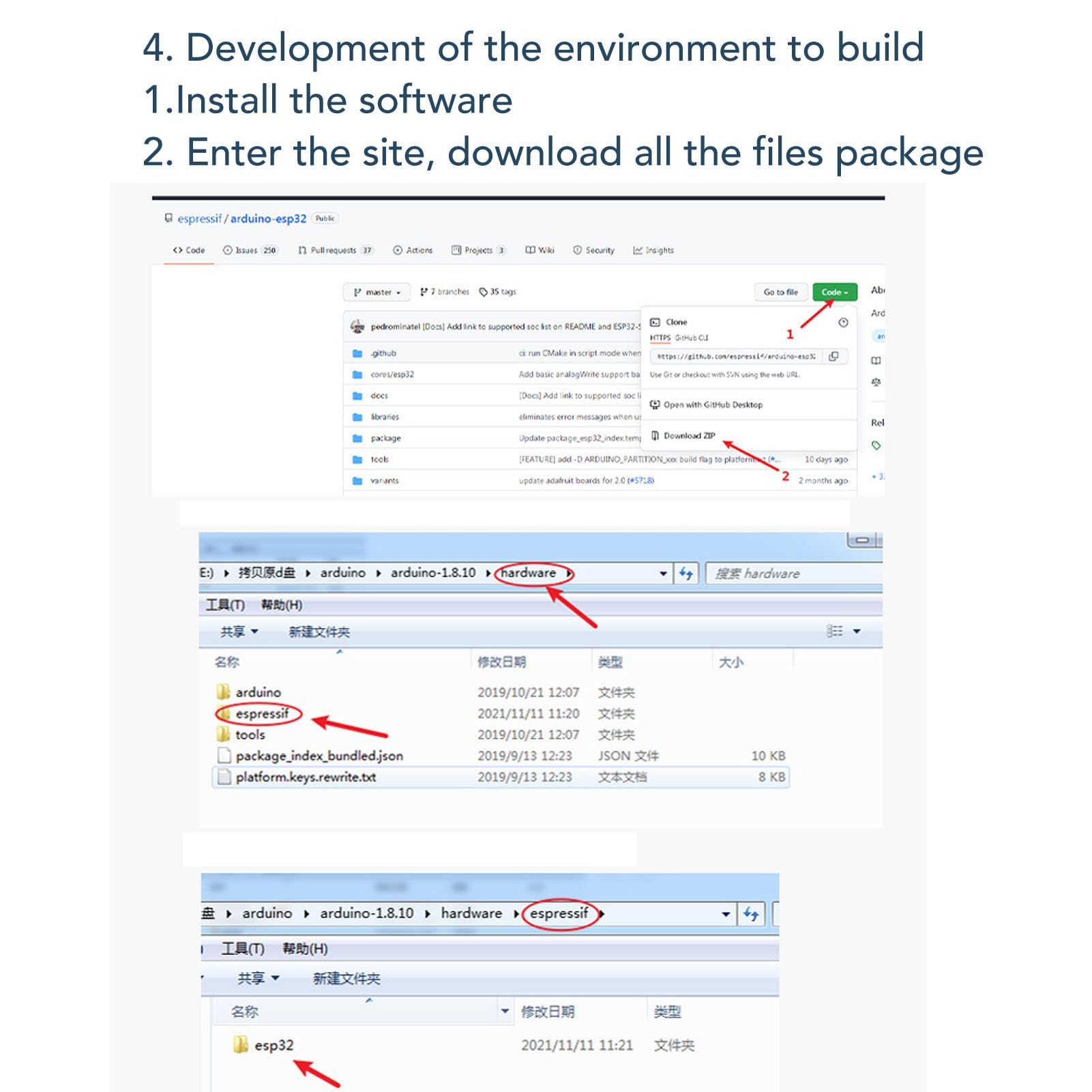Image resolution: width=1092 pixels, height=1092 pixels.
Task: Click 新建文件夹 in espressif window
Action: [x=346, y=978]
